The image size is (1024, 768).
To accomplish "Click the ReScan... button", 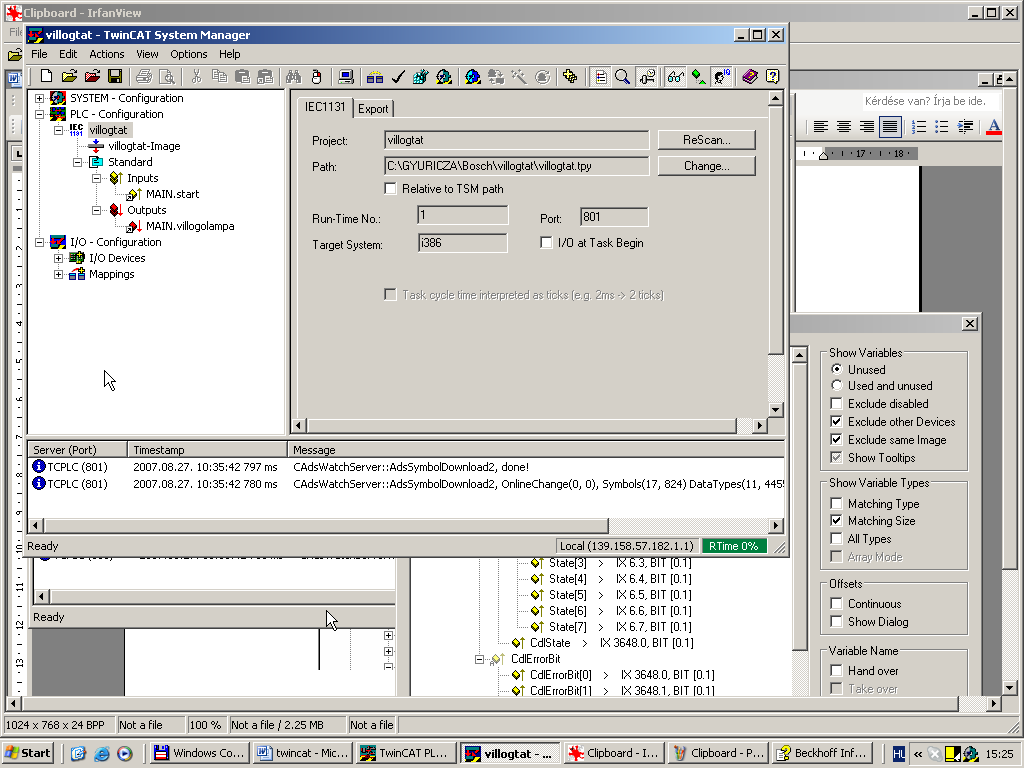I will coord(707,140).
